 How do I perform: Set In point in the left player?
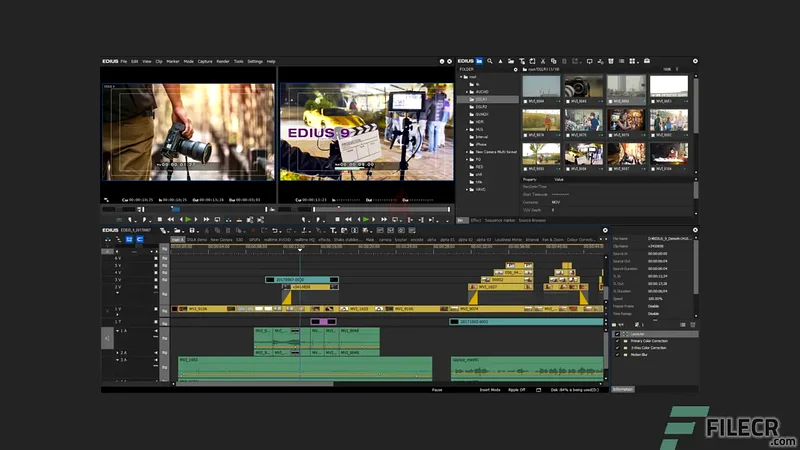[x=131, y=219]
